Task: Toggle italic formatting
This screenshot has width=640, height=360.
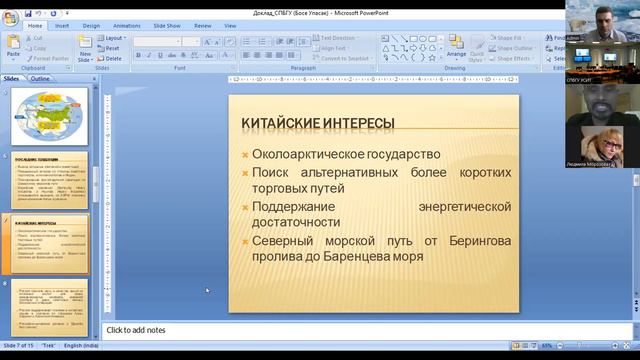Action: tap(149, 55)
